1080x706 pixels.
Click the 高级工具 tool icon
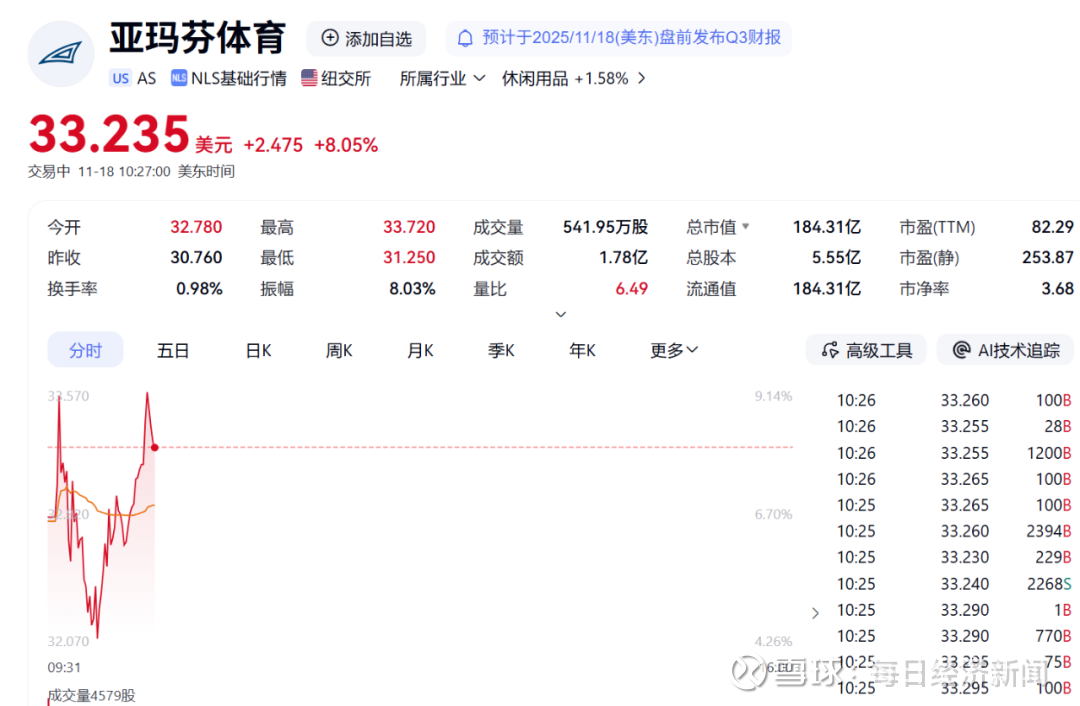pyautogui.click(x=830, y=350)
